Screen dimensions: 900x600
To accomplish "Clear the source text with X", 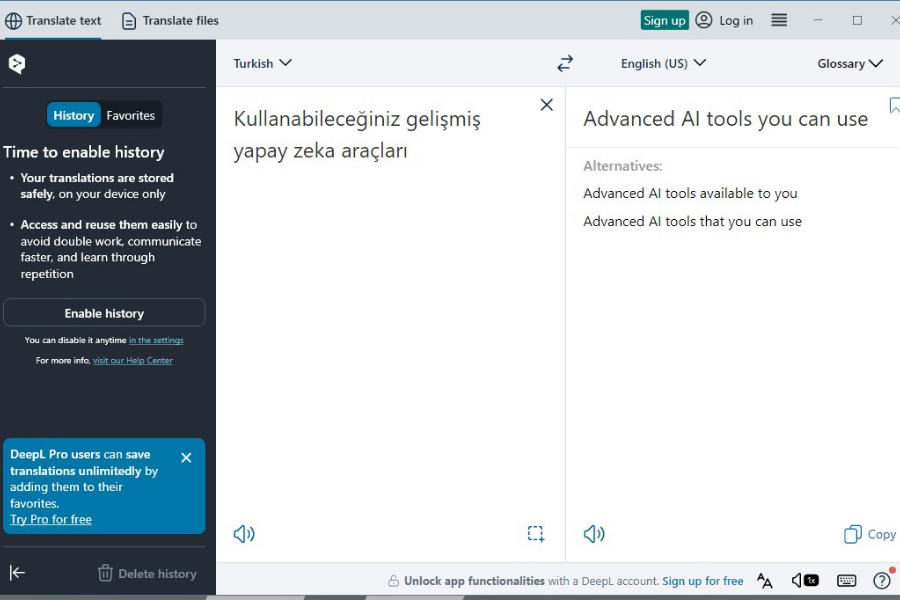I will point(546,105).
